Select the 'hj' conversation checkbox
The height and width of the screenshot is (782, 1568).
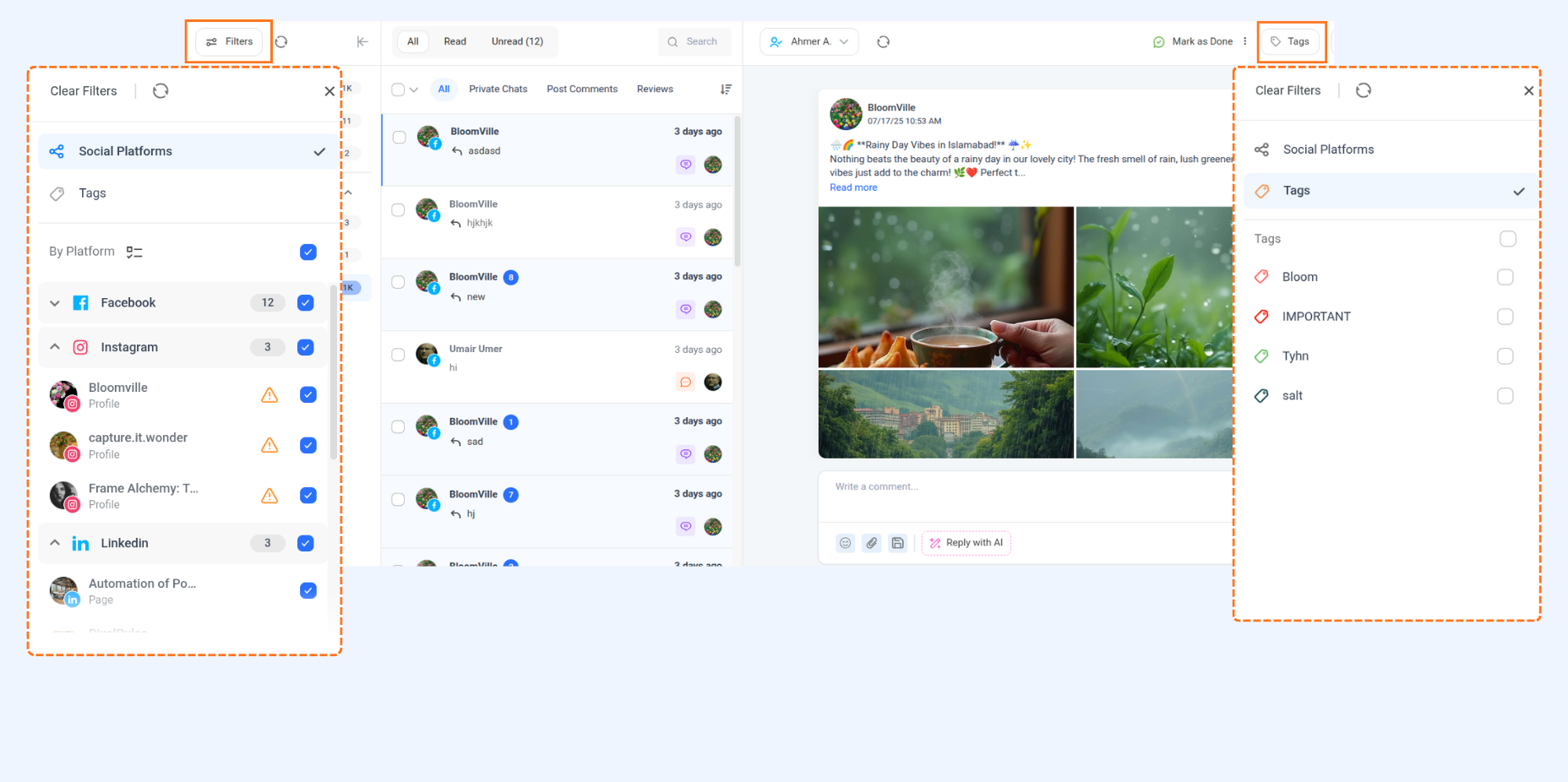[x=398, y=499]
